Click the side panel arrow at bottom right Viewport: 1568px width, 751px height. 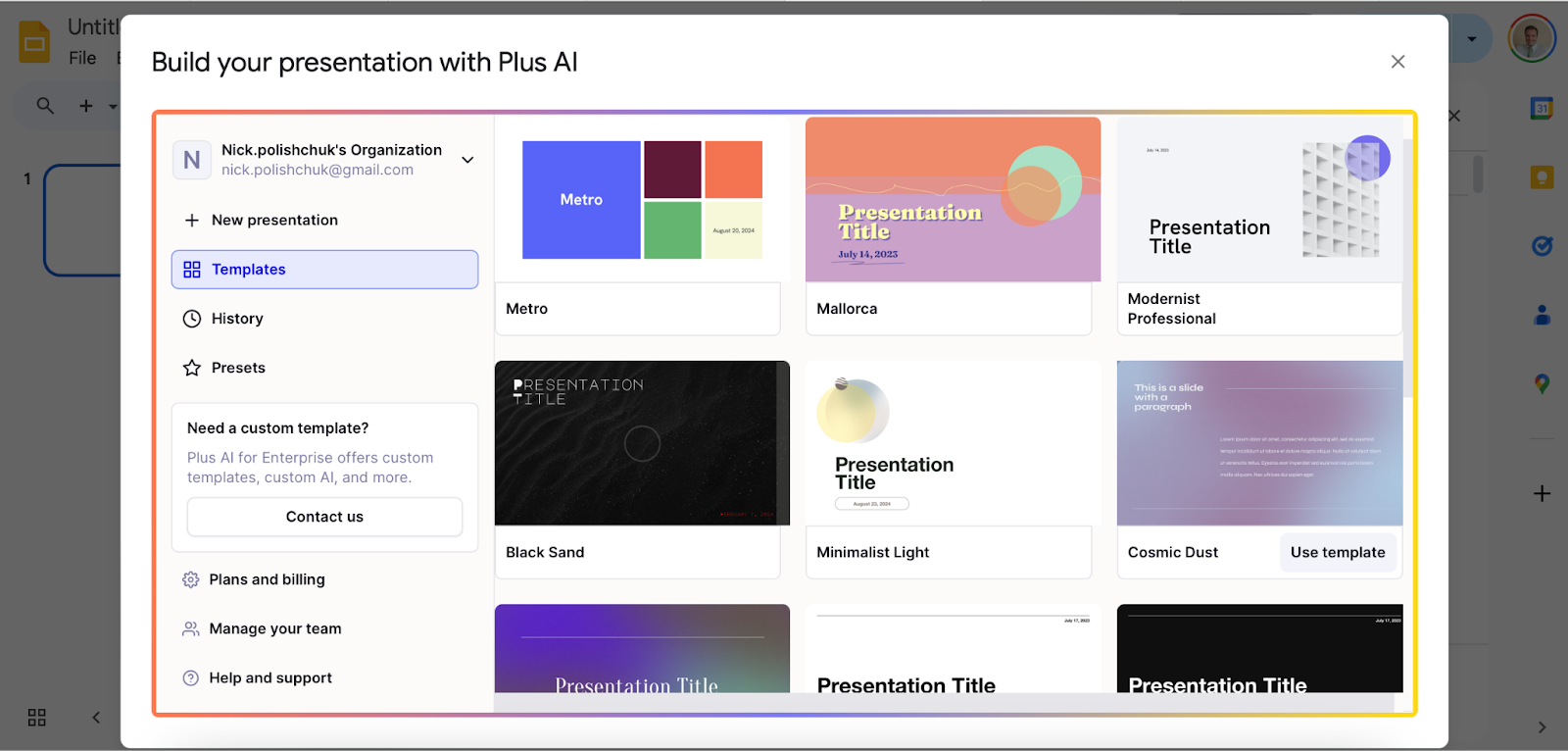(x=1542, y=727)
